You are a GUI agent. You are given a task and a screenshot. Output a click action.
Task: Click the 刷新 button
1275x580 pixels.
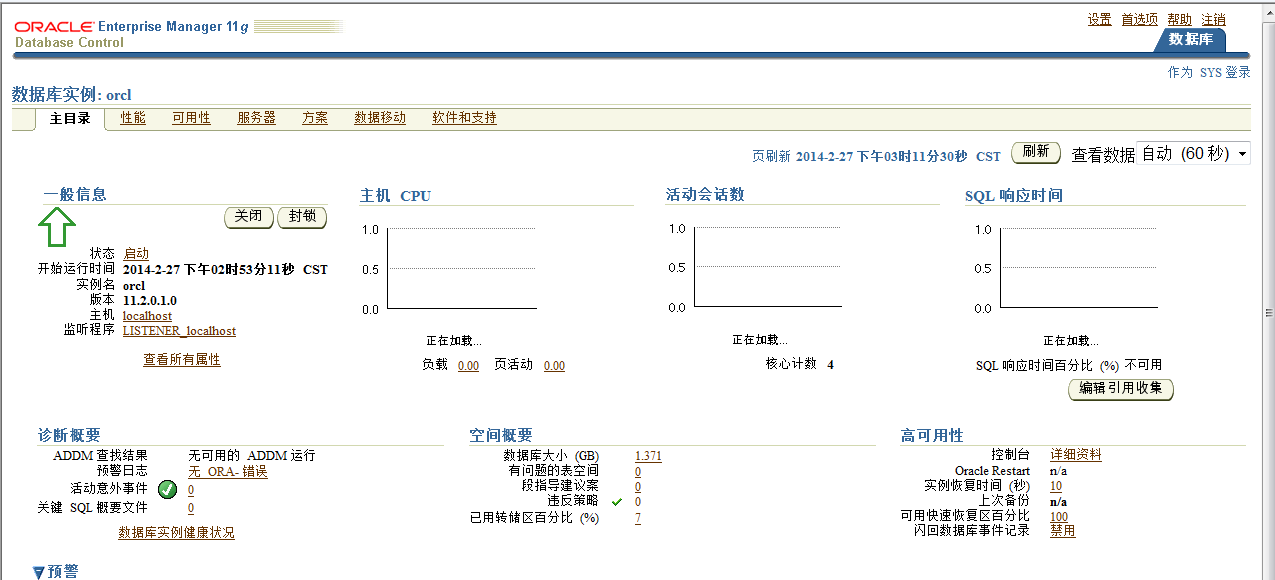(1036, 152)
